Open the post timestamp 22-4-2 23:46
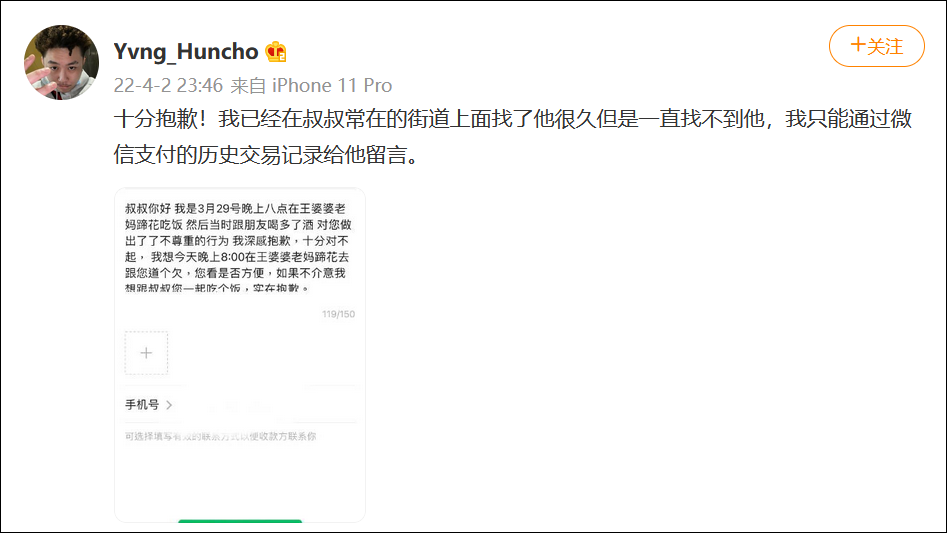 click(x=168, y=86)
